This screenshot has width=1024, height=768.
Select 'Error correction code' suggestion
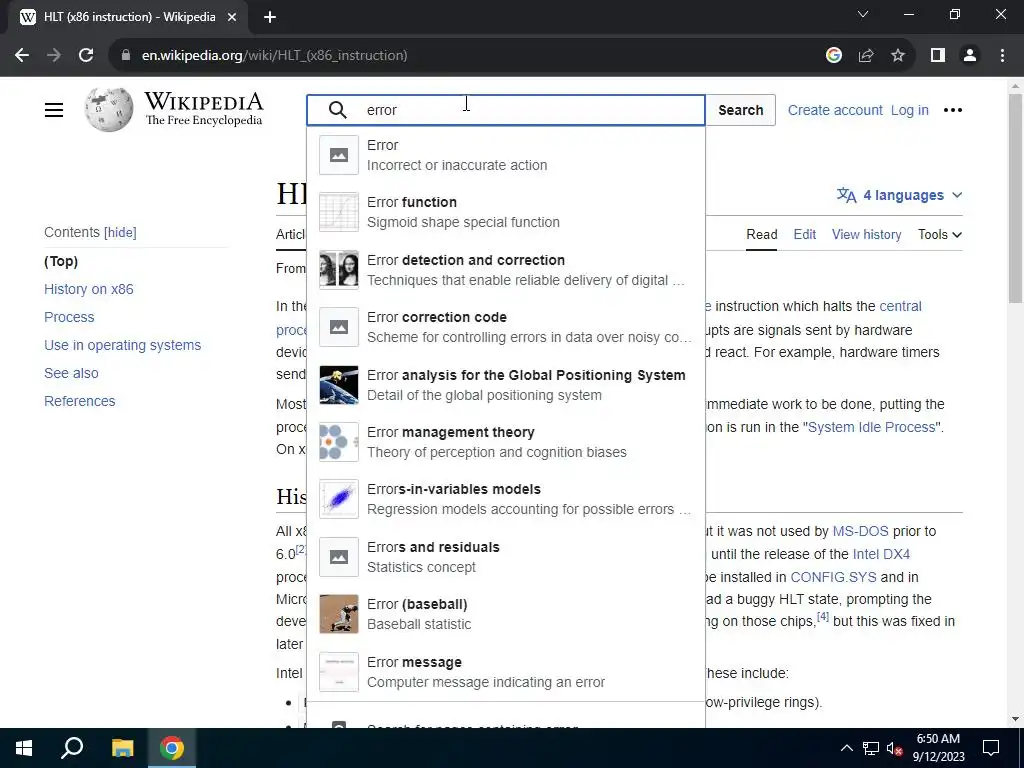(505, 327)
